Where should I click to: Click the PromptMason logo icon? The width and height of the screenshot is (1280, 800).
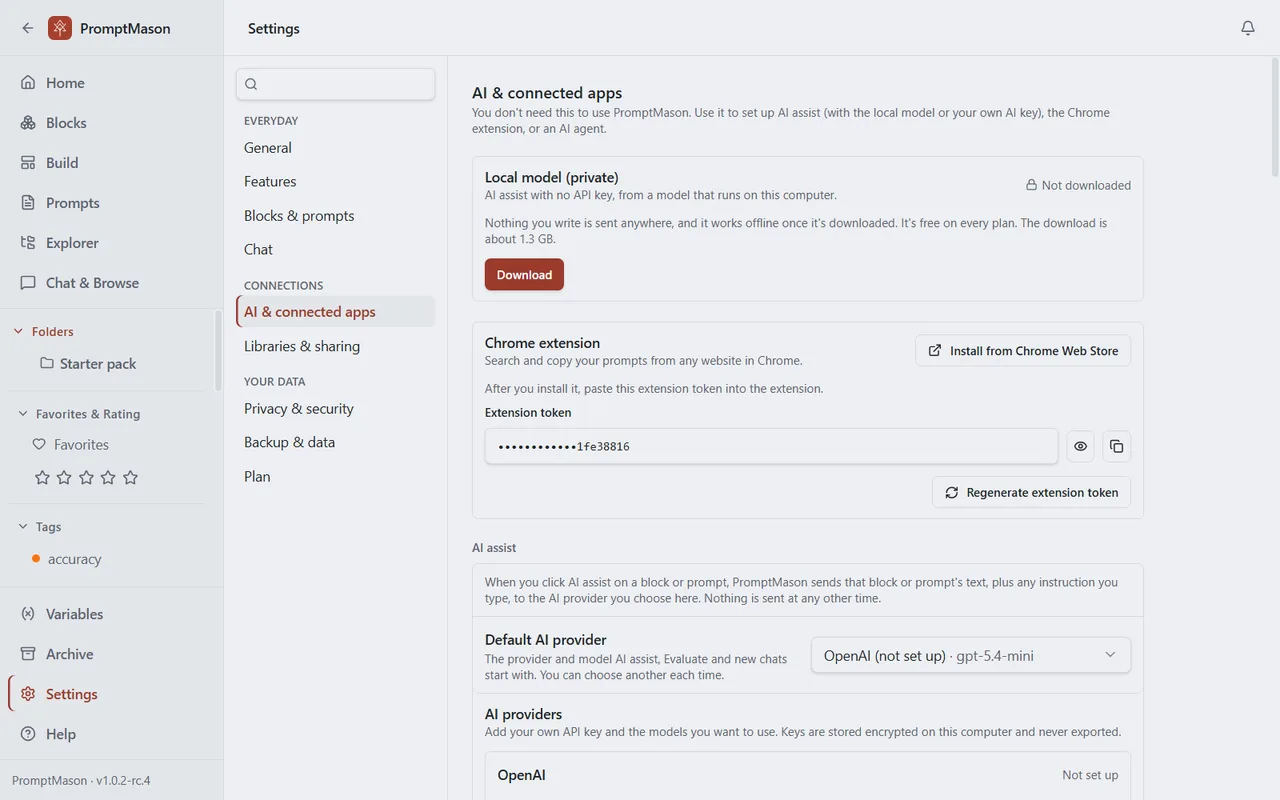point(60,28)
